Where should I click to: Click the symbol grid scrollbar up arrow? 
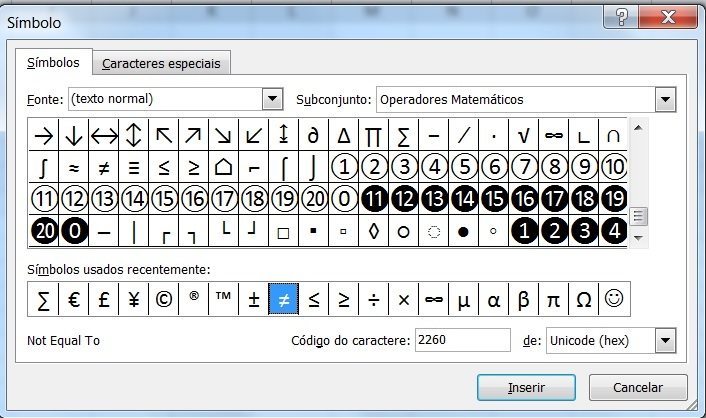point(638,128)
